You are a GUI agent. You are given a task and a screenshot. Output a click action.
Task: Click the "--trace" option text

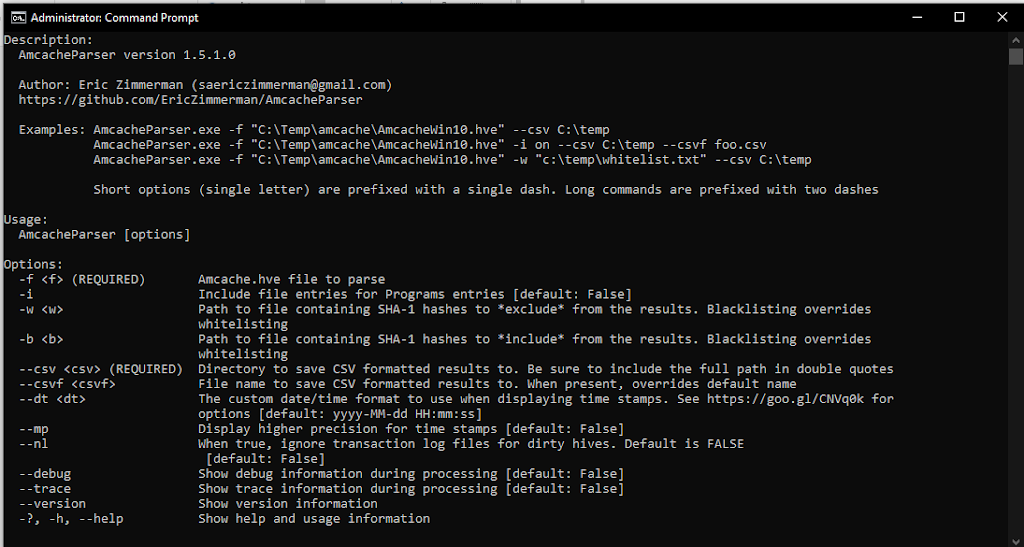45,489
